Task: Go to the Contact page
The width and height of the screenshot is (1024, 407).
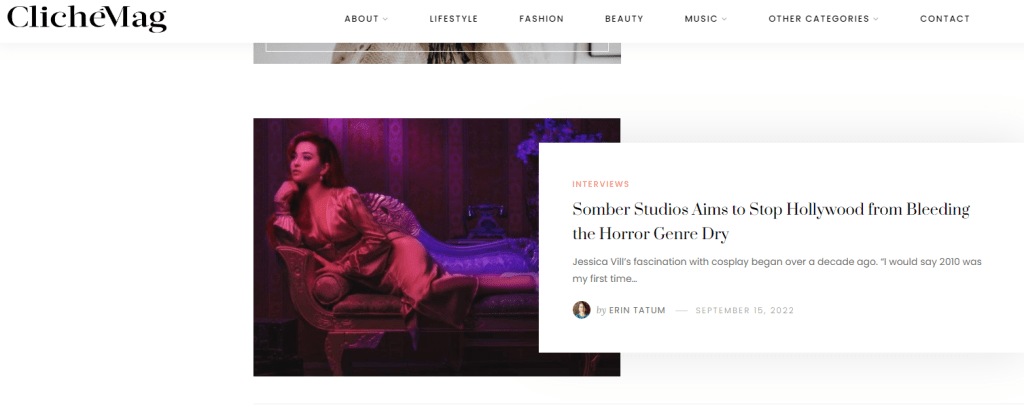Action: pyautogui.click(x=945, y=19)
